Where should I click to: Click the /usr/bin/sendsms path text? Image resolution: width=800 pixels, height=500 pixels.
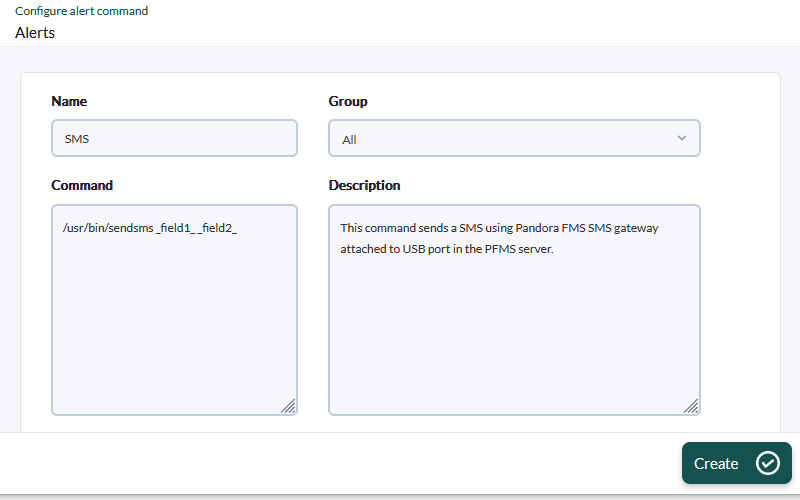click(108, 229)
